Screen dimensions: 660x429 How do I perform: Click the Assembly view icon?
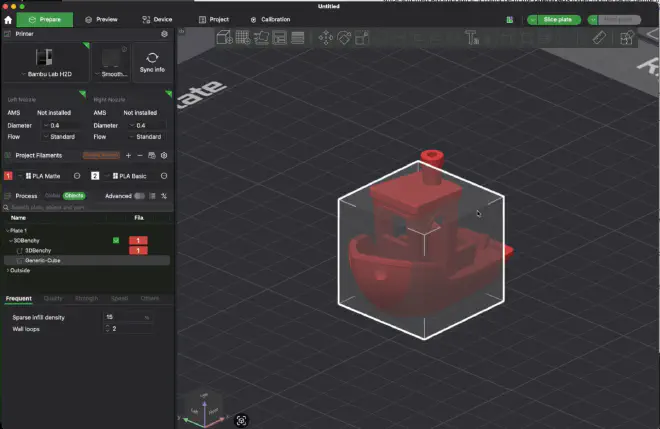pyautogui.click(x=627, y=38)
